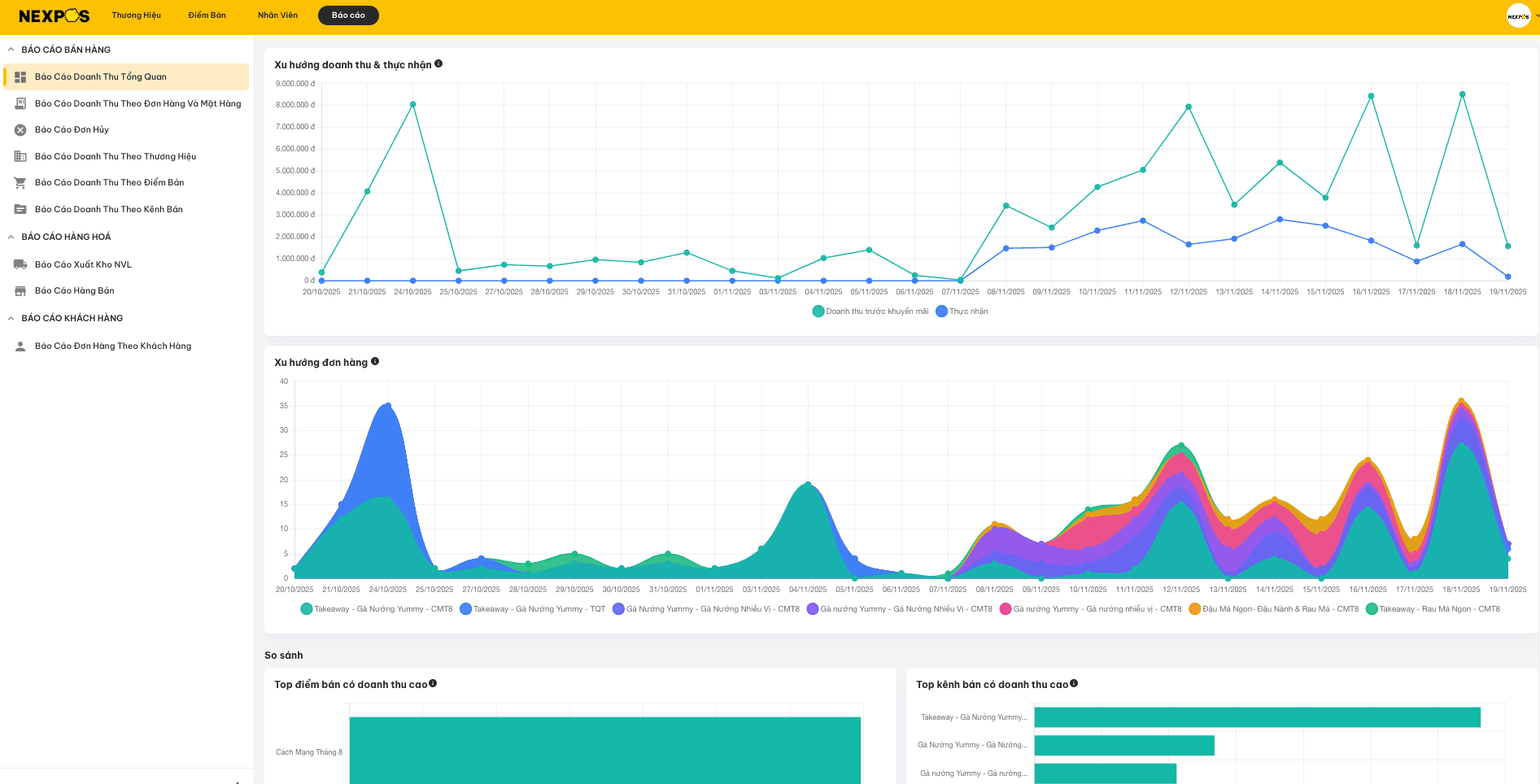Click the 'Cách Mạng Tháng 8' axis label
Screen dimensions: 1540x784
pyautogui.click(x=309, y=752)
